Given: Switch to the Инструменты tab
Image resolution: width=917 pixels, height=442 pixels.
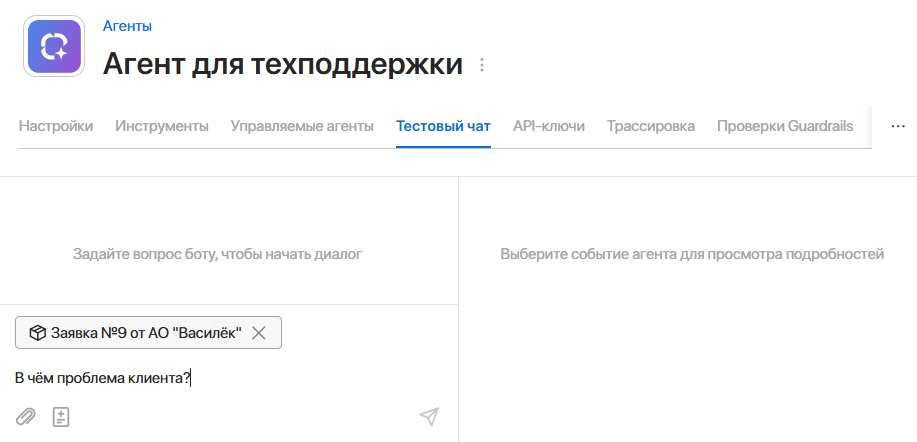Looking at the screenshot, I should 162,126.
